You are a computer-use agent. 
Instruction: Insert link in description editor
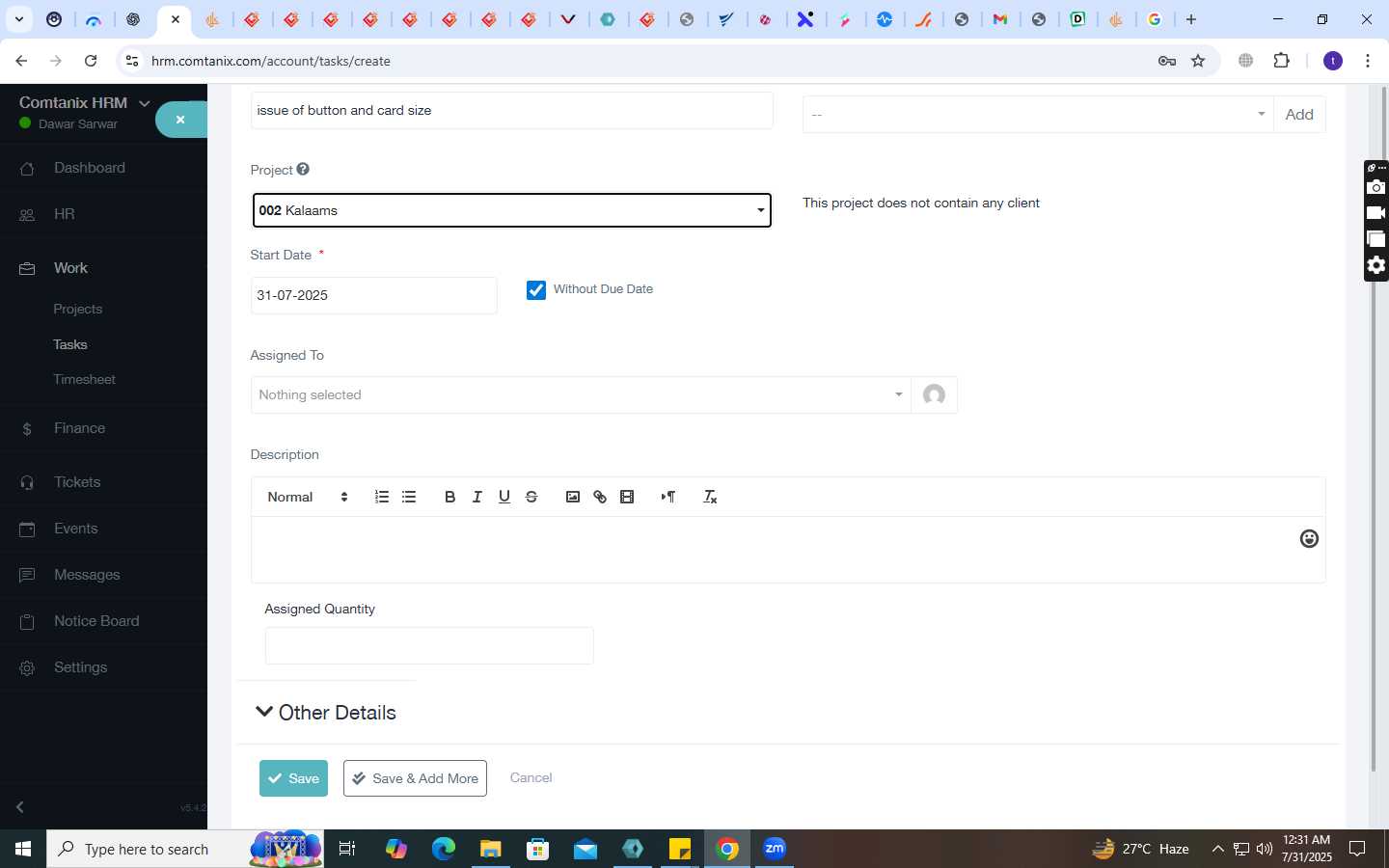600,497
